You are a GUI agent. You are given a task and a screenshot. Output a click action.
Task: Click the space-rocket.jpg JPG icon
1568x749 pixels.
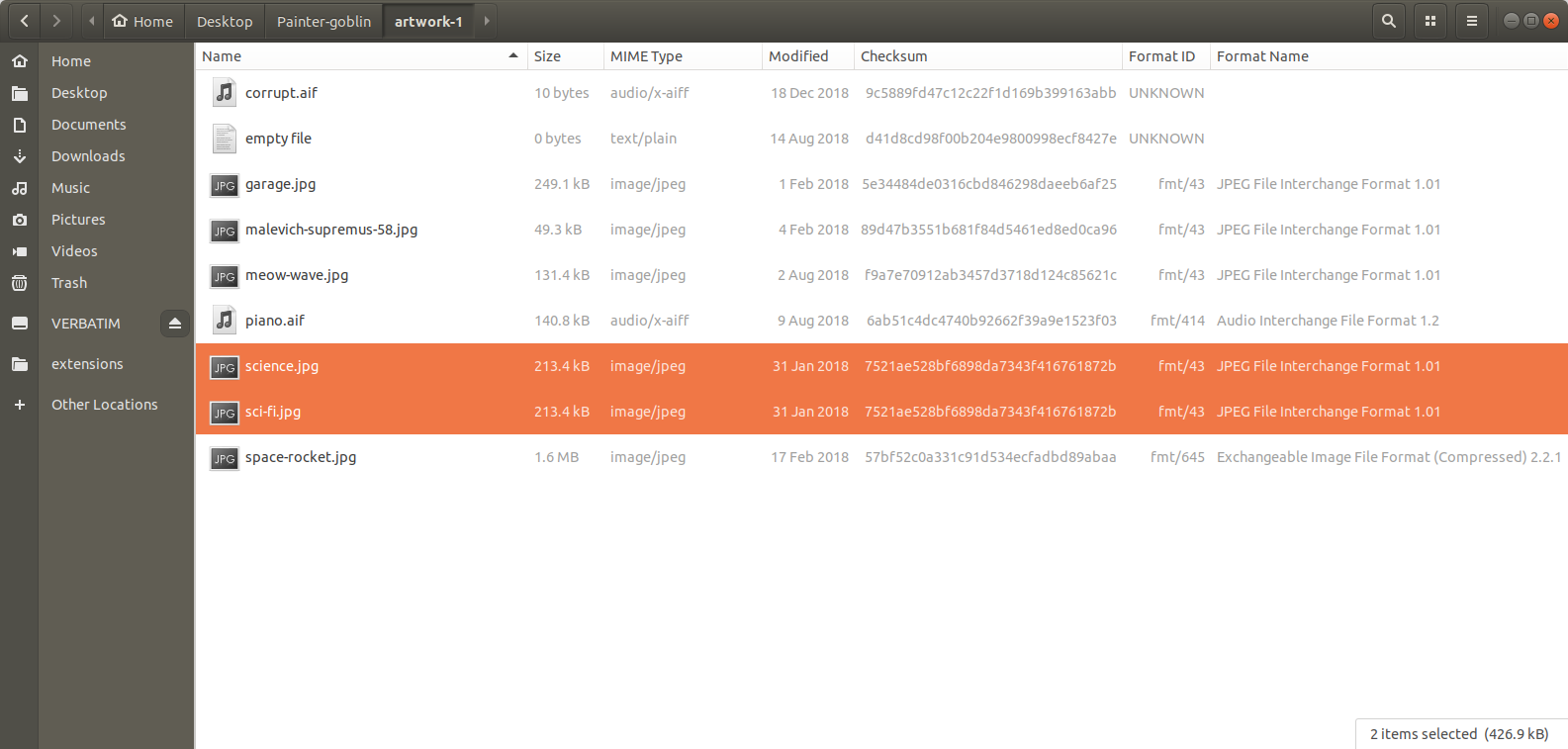point(225,458)
